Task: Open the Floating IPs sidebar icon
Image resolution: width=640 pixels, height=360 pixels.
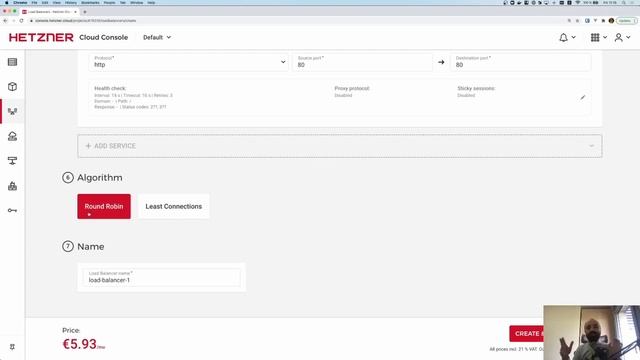Action: (x=12, y=136)
